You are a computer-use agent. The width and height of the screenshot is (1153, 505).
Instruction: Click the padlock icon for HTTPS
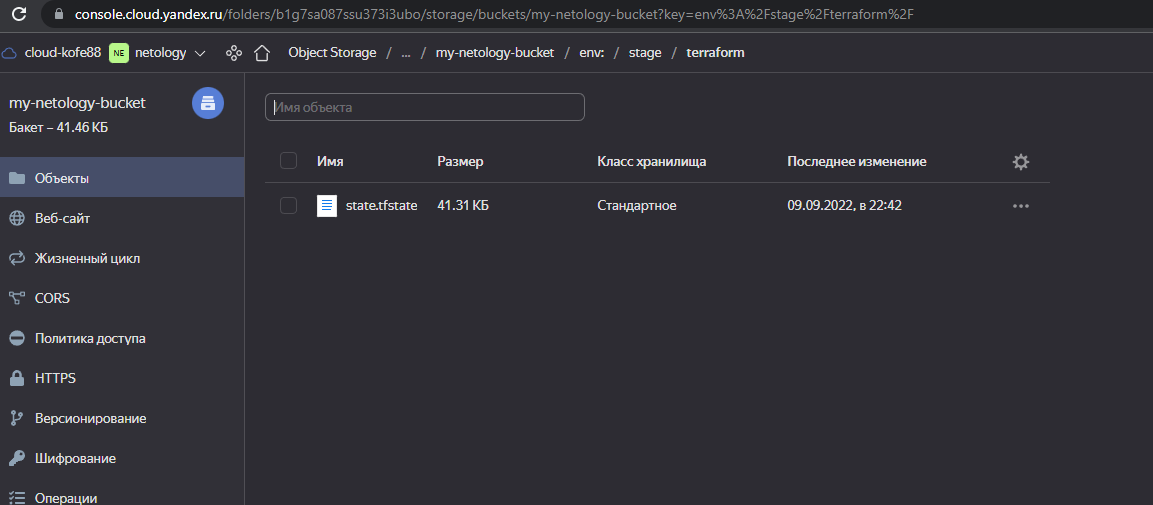pos(17,379)
